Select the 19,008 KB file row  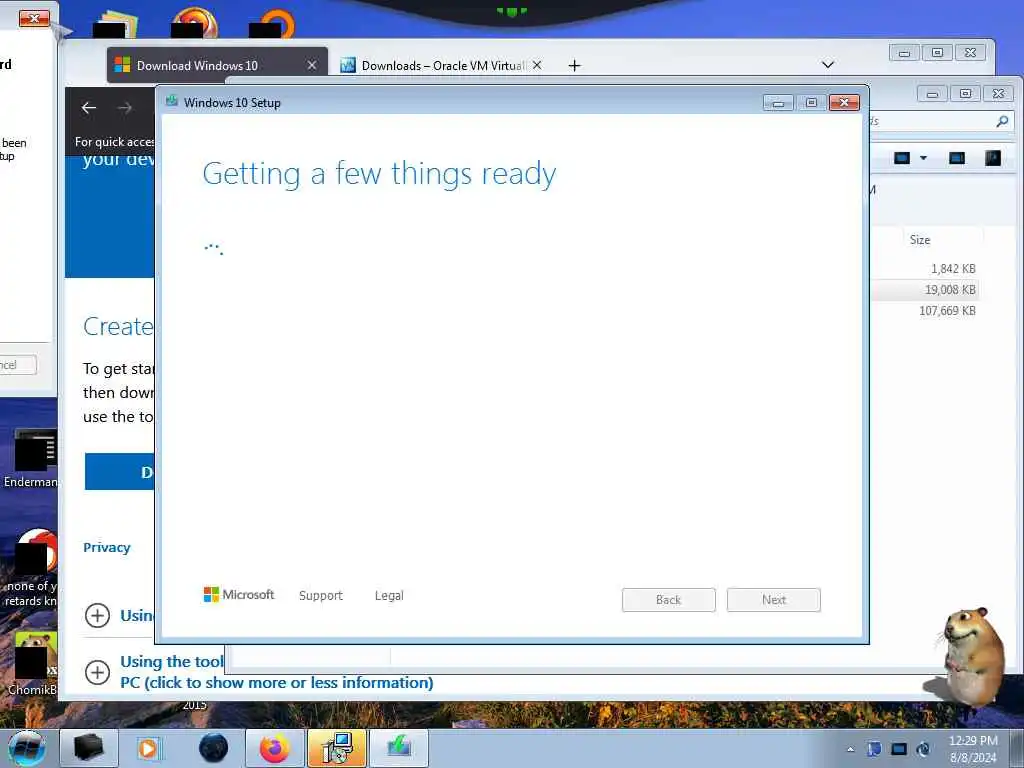925,289
